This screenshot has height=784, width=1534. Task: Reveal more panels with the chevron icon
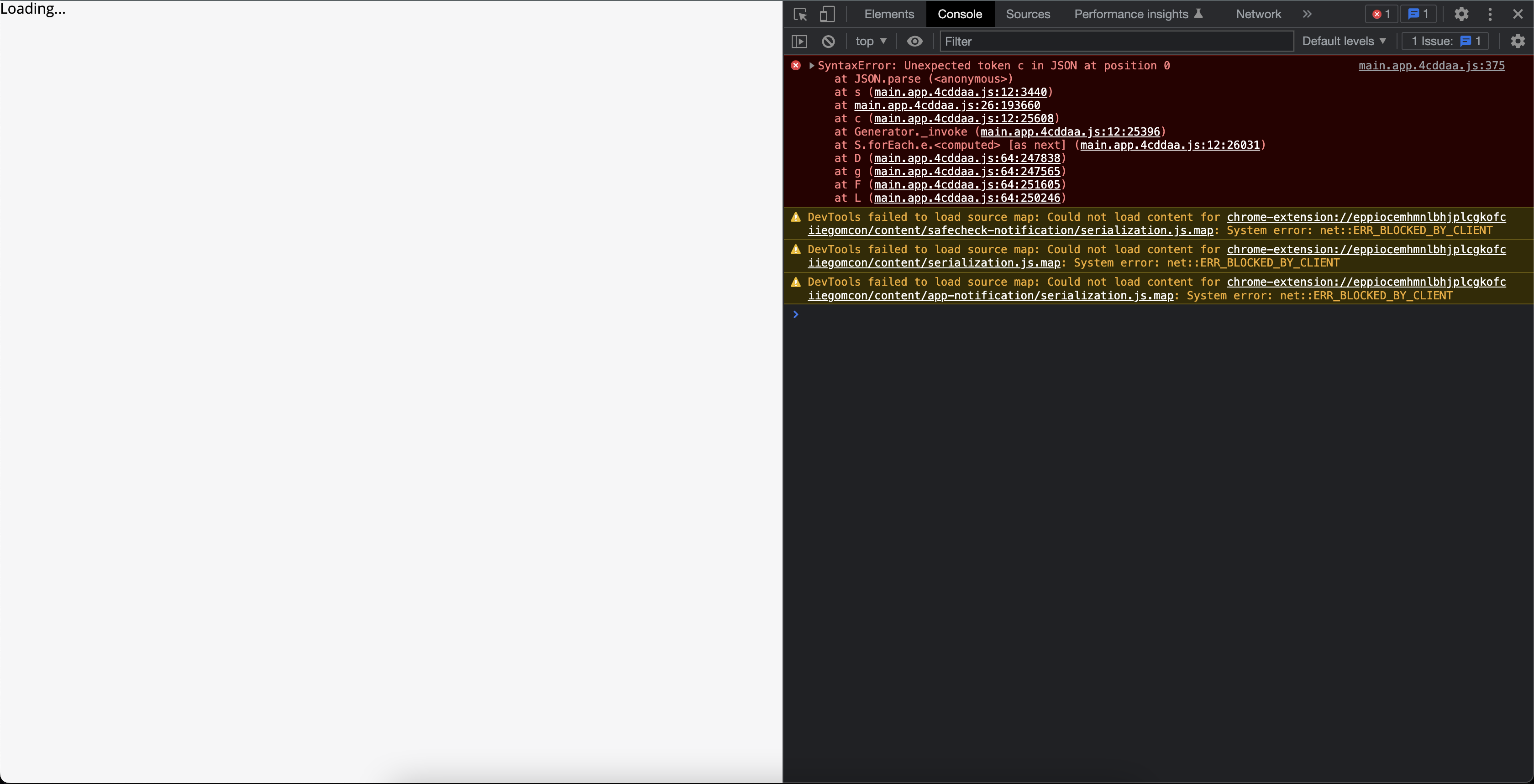pos(1307,14)
